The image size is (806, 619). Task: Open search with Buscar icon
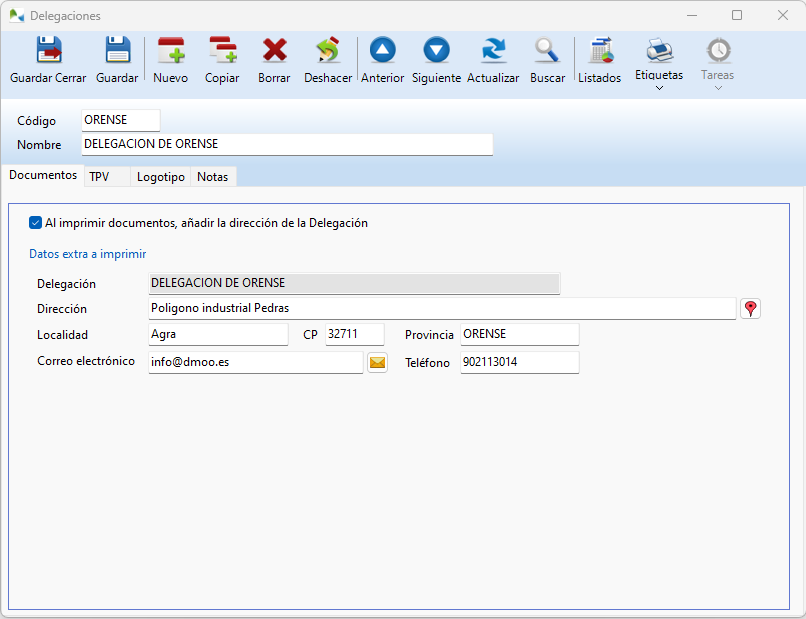click(x=547, y=51)
